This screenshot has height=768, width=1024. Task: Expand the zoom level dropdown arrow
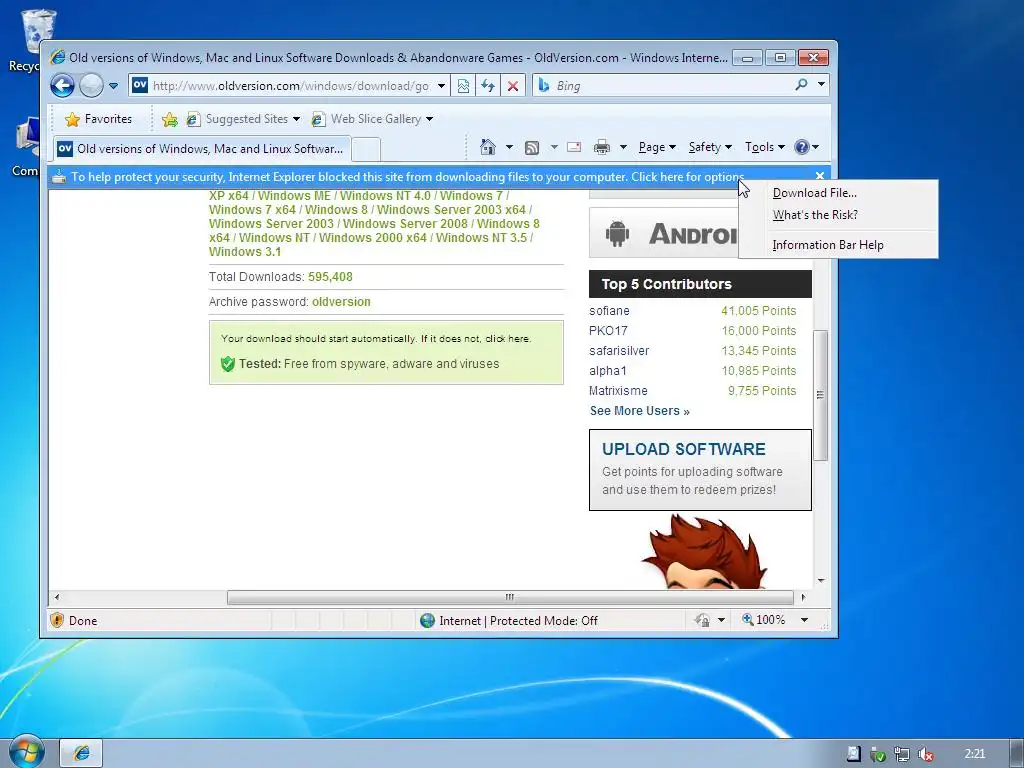(x=805, y=620)
